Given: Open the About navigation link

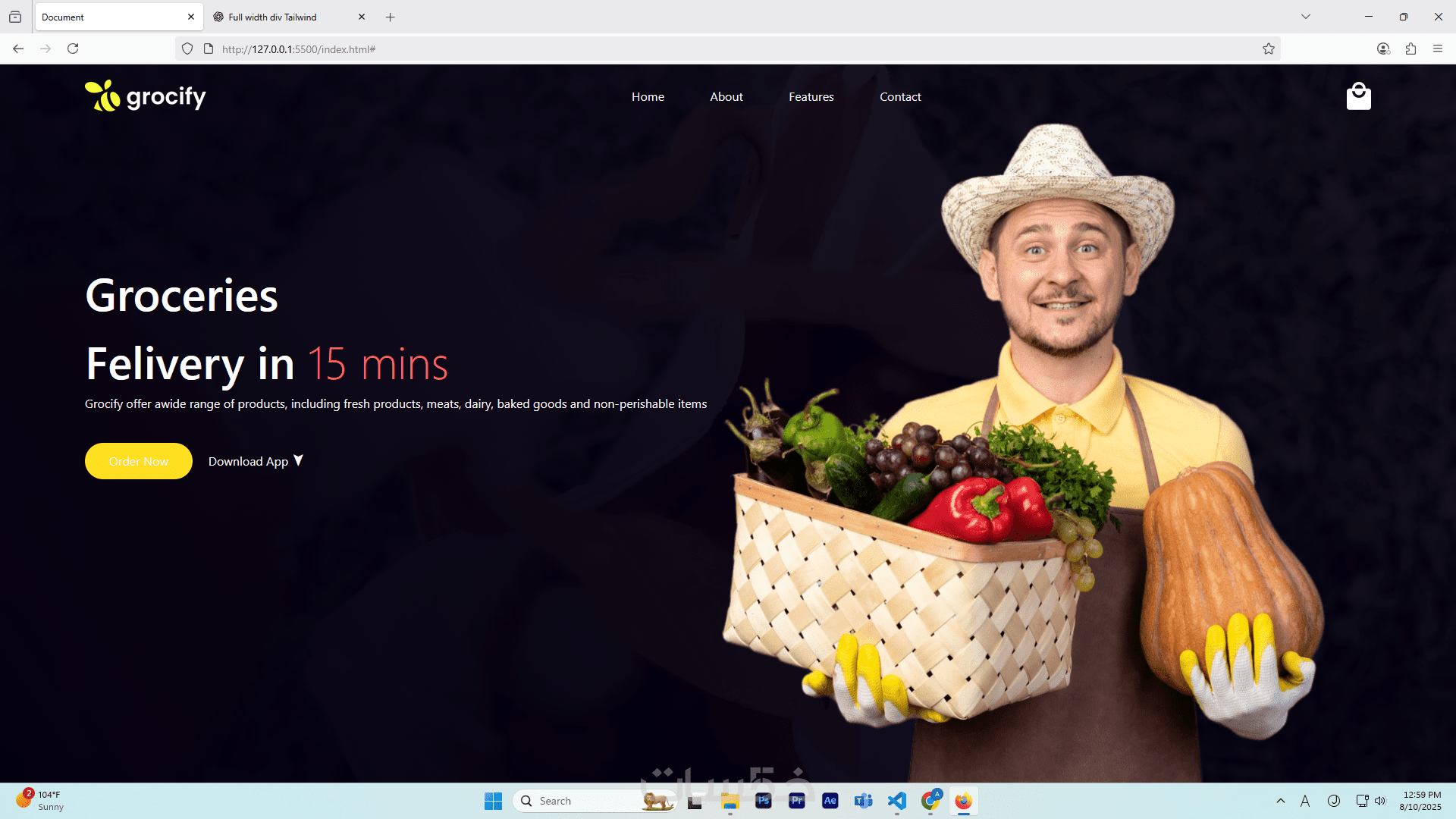Looking at the screenshot, I should pos(726,97).
